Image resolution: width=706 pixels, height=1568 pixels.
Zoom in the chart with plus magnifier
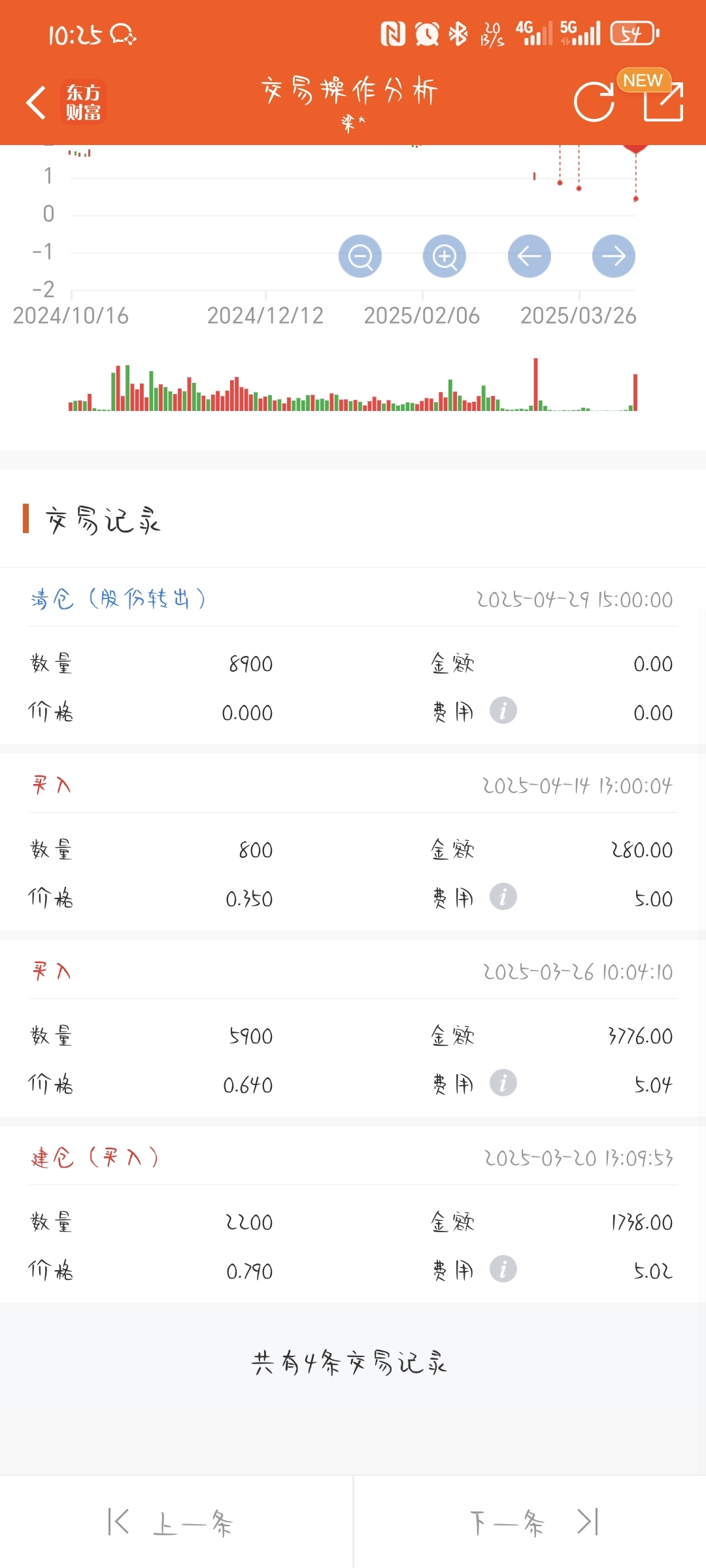coord(445,256)
